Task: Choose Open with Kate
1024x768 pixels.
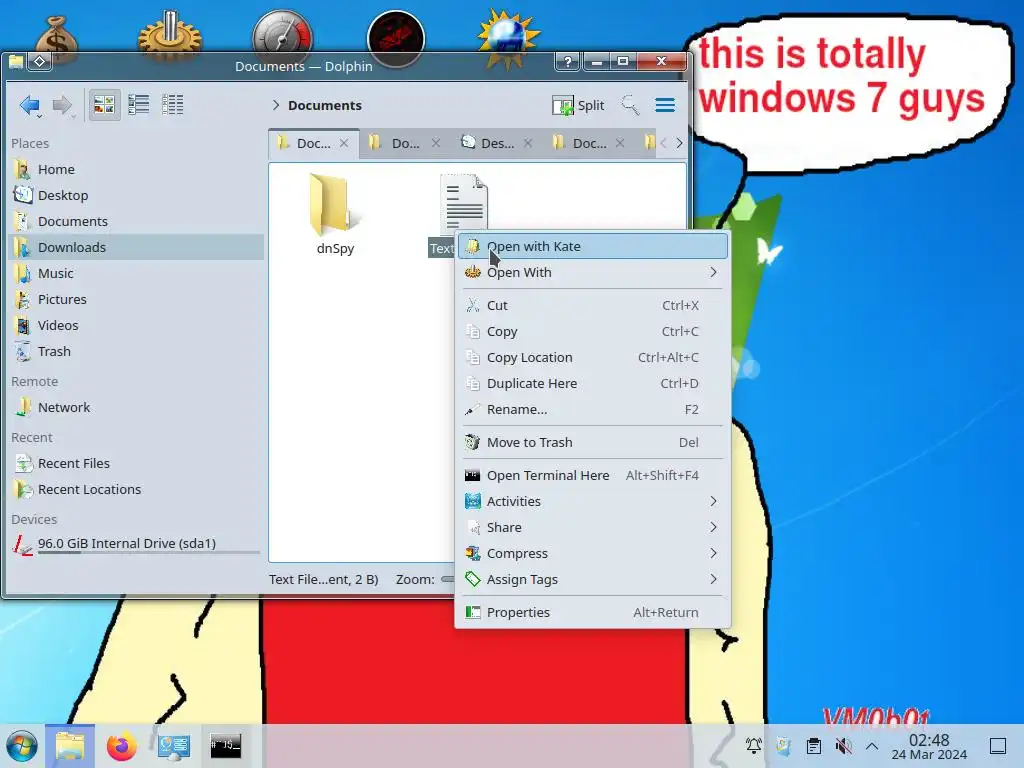Action: (593, 246)
